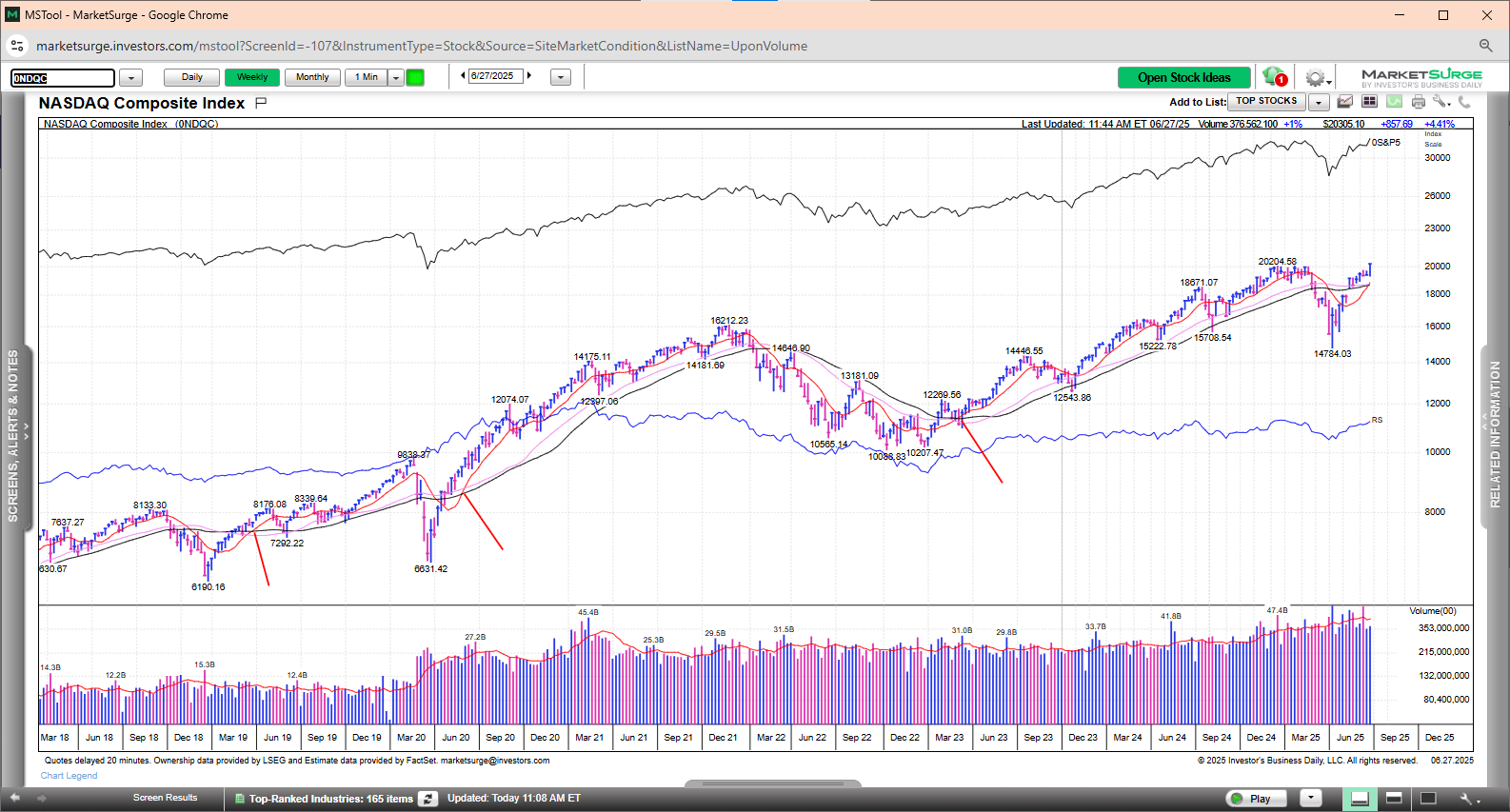Switch chart to Daily period
The height and width of the screenshot is (812, 1510).
pyautogui.click(x=191, y=77)
